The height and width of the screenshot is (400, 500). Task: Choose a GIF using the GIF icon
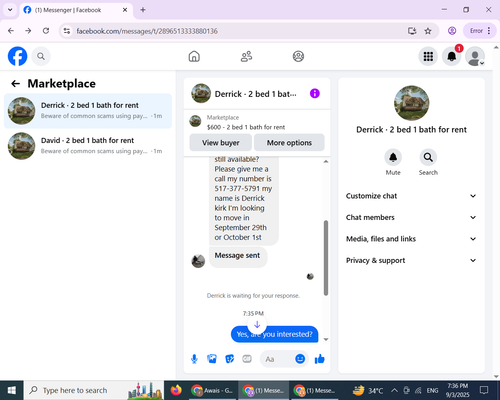click(x=247, y=359)
